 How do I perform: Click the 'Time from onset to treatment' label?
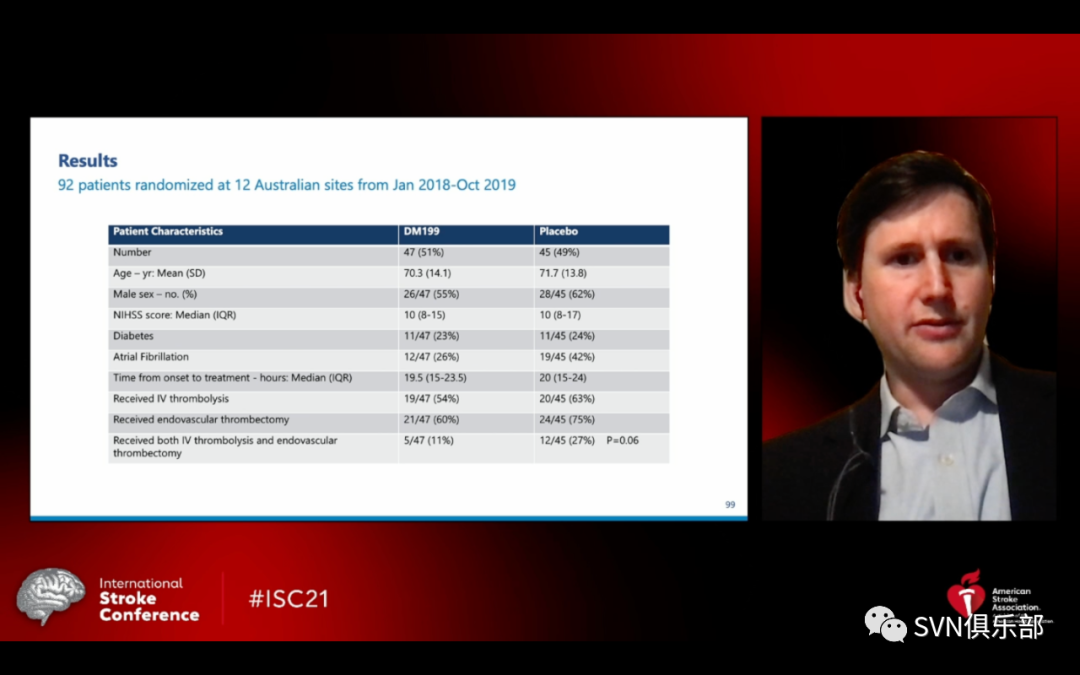tap(232, 377)
